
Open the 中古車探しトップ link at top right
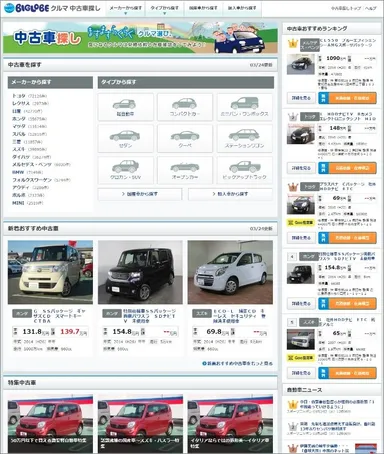(346, 8)
